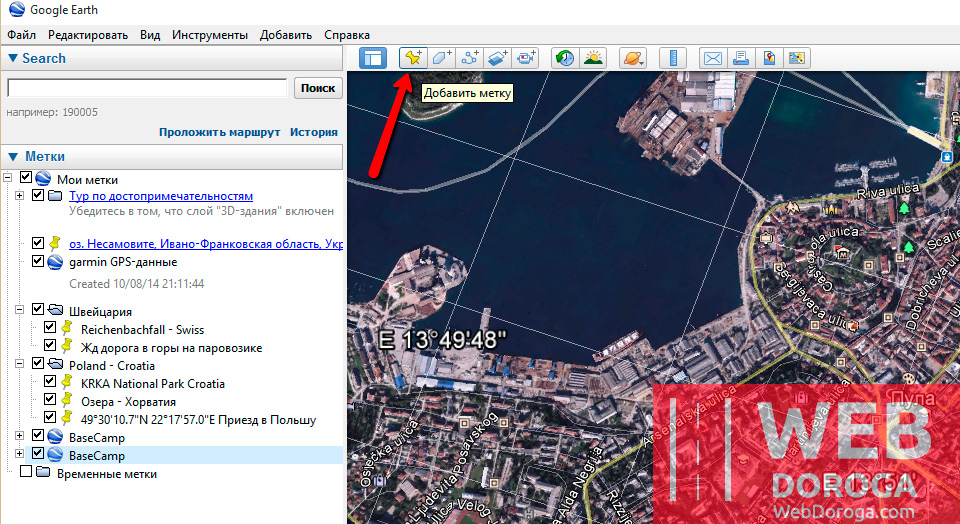The width and height of the screenshot is (960, 524).
Task: Toggle the garmin GPS-данные checkbox
Action: [x=38, y=261]
